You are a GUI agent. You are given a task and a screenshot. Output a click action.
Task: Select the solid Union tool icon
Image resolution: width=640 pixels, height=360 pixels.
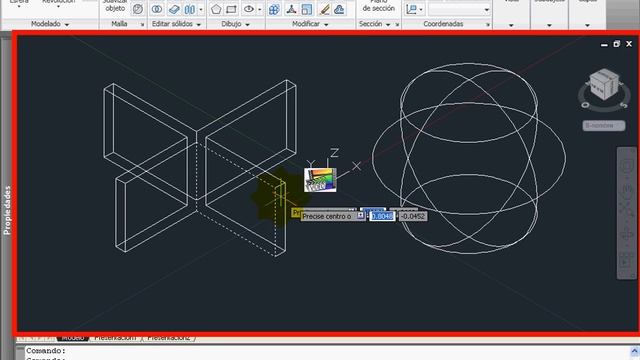(x=157, y=9)
